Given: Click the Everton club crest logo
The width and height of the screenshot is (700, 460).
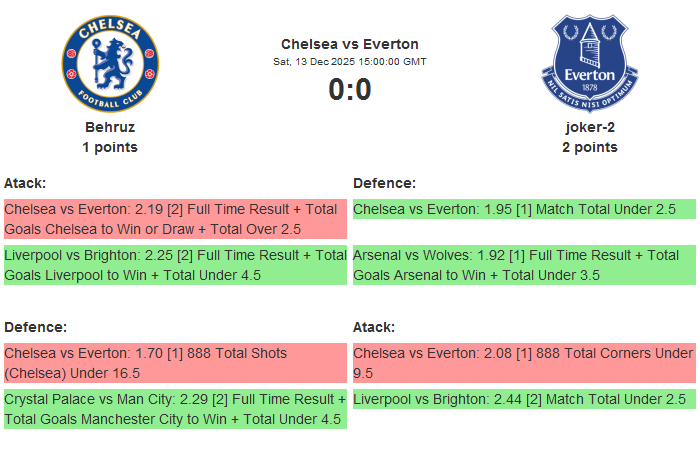Looking at the screenshot, I should (x=589, y=63).
